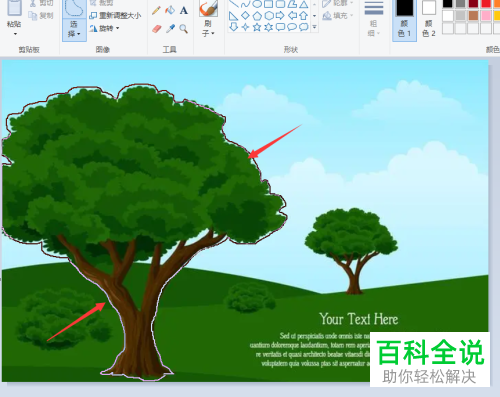Viewport: 500px width, 397px height.
Task: Open the Rotate (旋转) dropdown
Action: click(104, 28)
